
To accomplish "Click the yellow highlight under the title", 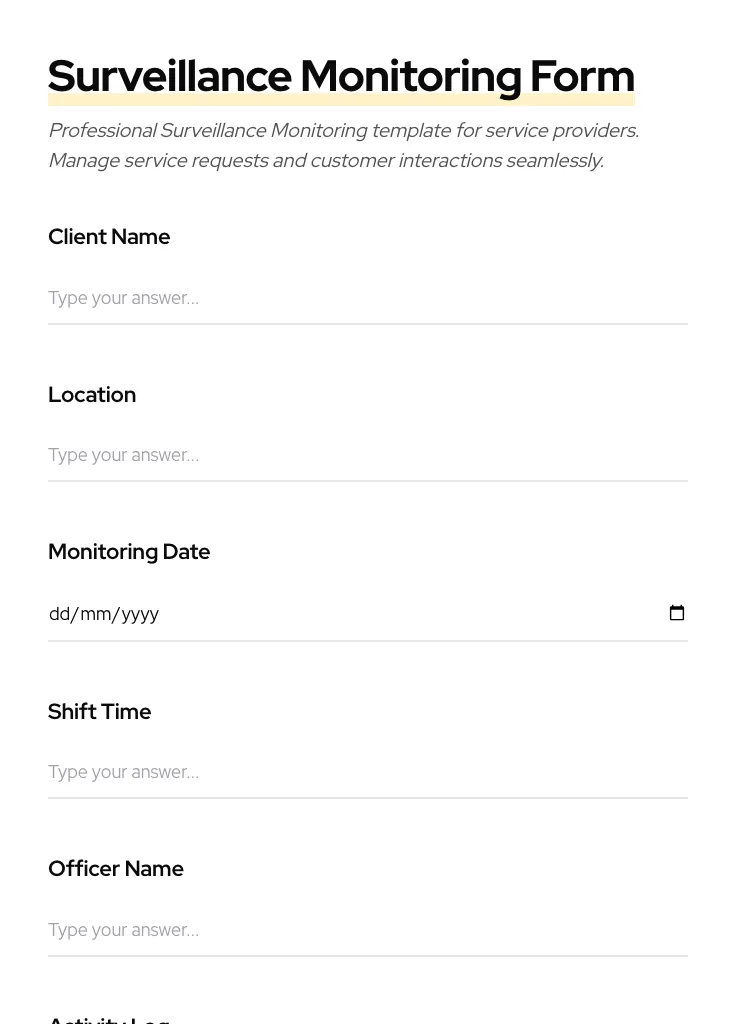I will pos(340,99).
